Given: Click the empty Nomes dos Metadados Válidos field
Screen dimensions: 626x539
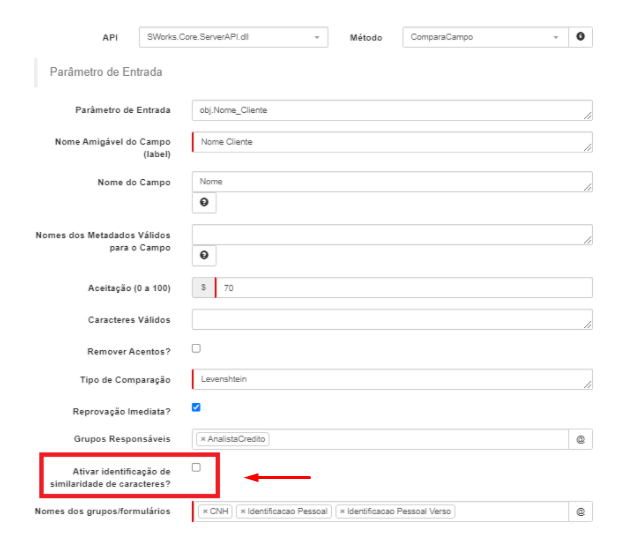Looking at the screenshot, I should (x=392, y=235).
